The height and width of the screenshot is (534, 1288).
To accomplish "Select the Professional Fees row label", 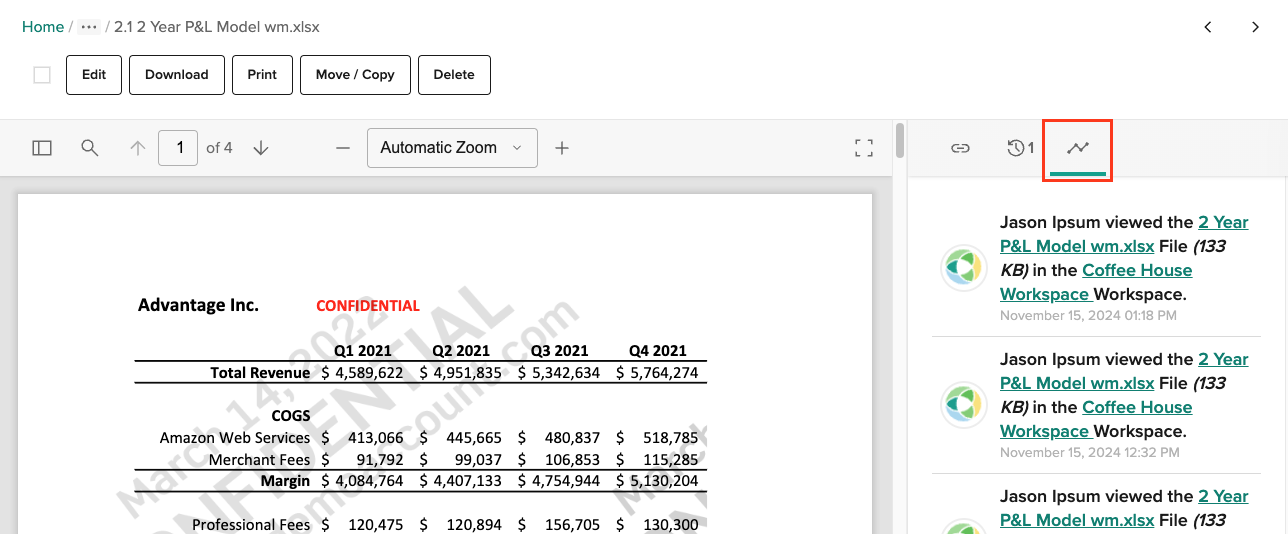I will tap(251, 525).
